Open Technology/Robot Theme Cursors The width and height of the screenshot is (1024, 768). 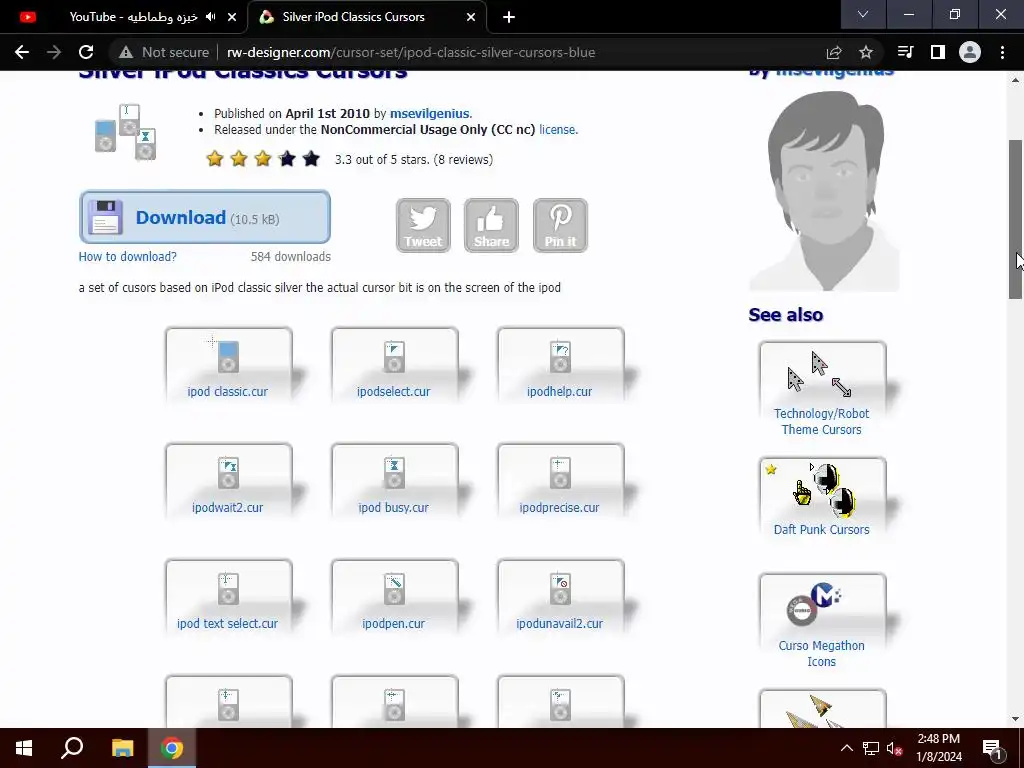[822, 390]
